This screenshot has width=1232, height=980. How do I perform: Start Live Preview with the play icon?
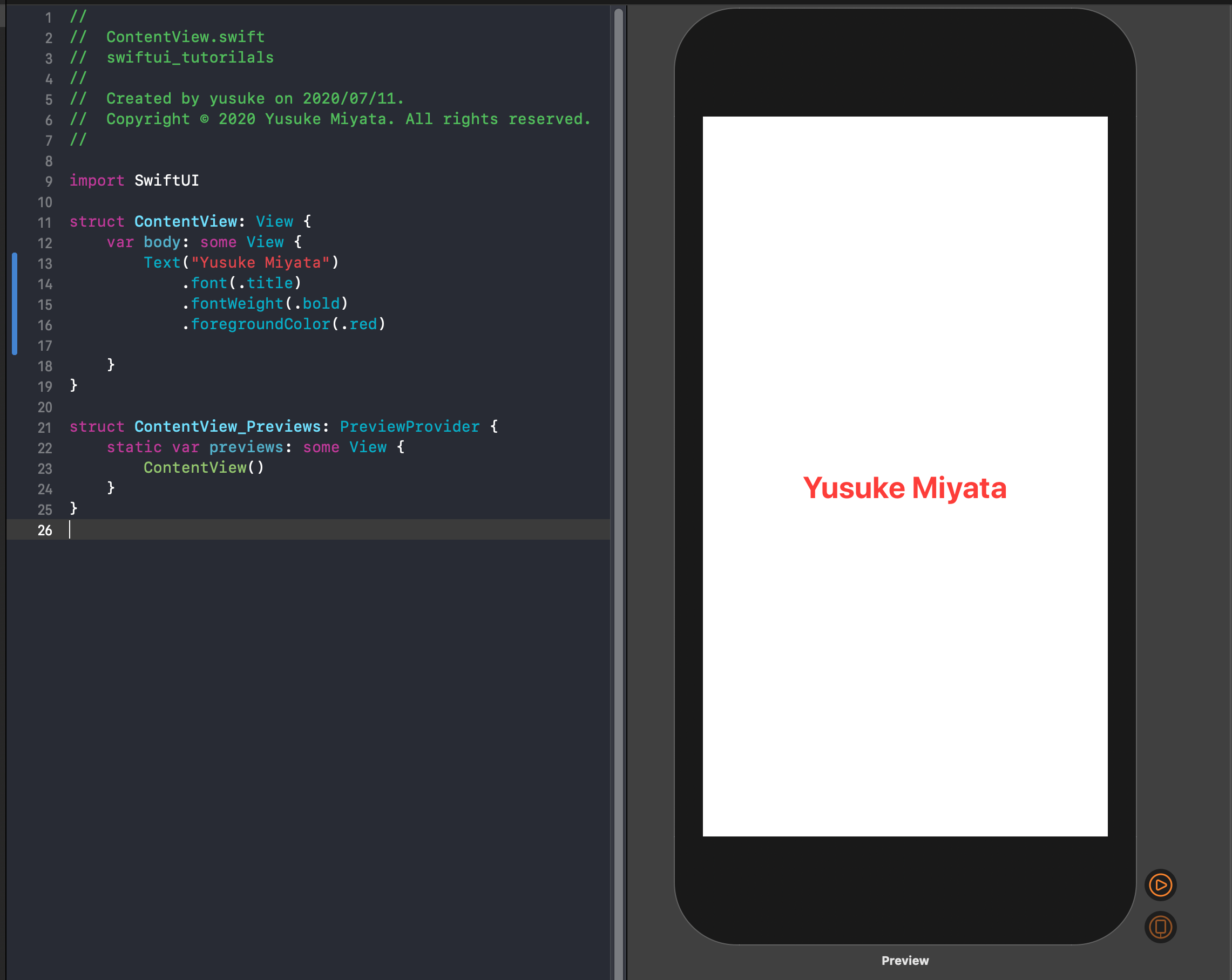coord(1160,885)
